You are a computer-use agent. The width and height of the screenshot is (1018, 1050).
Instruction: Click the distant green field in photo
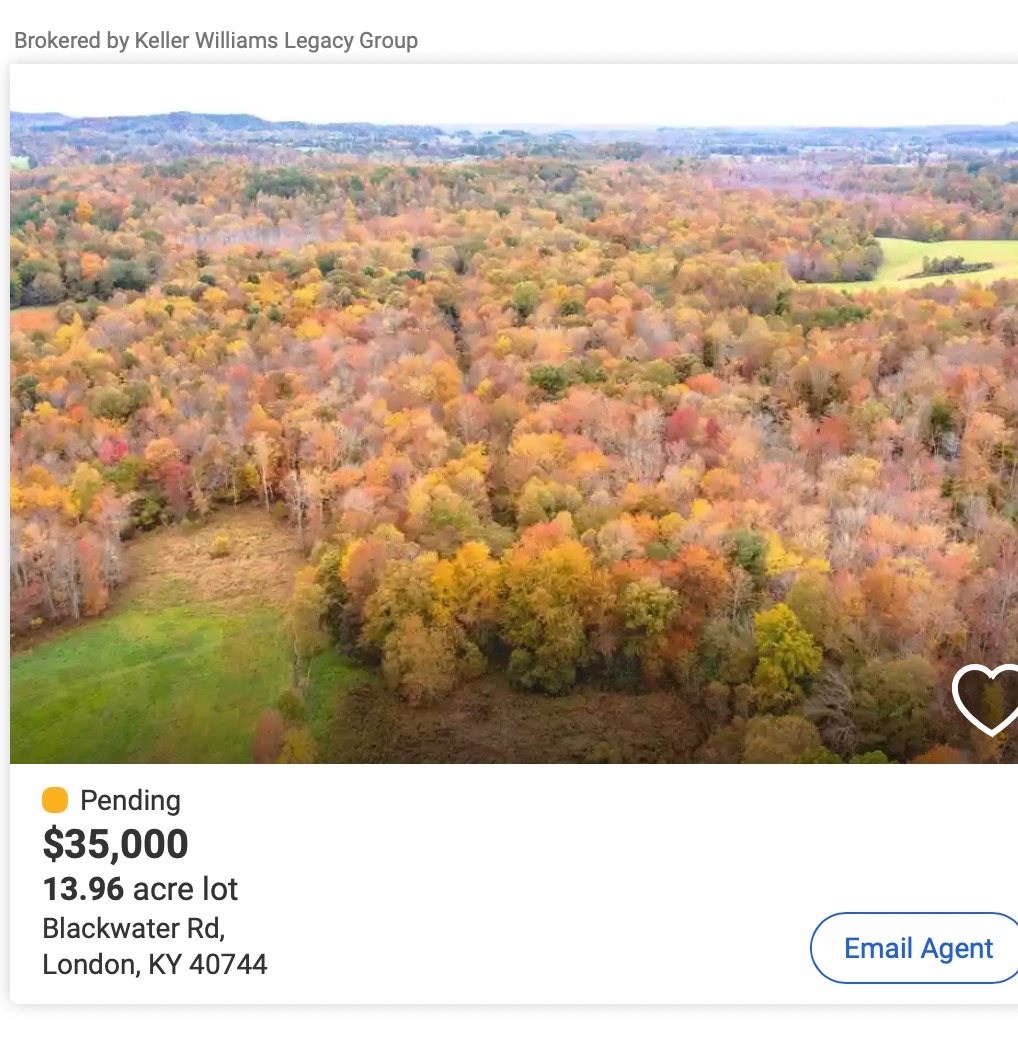tap(940, 260)
